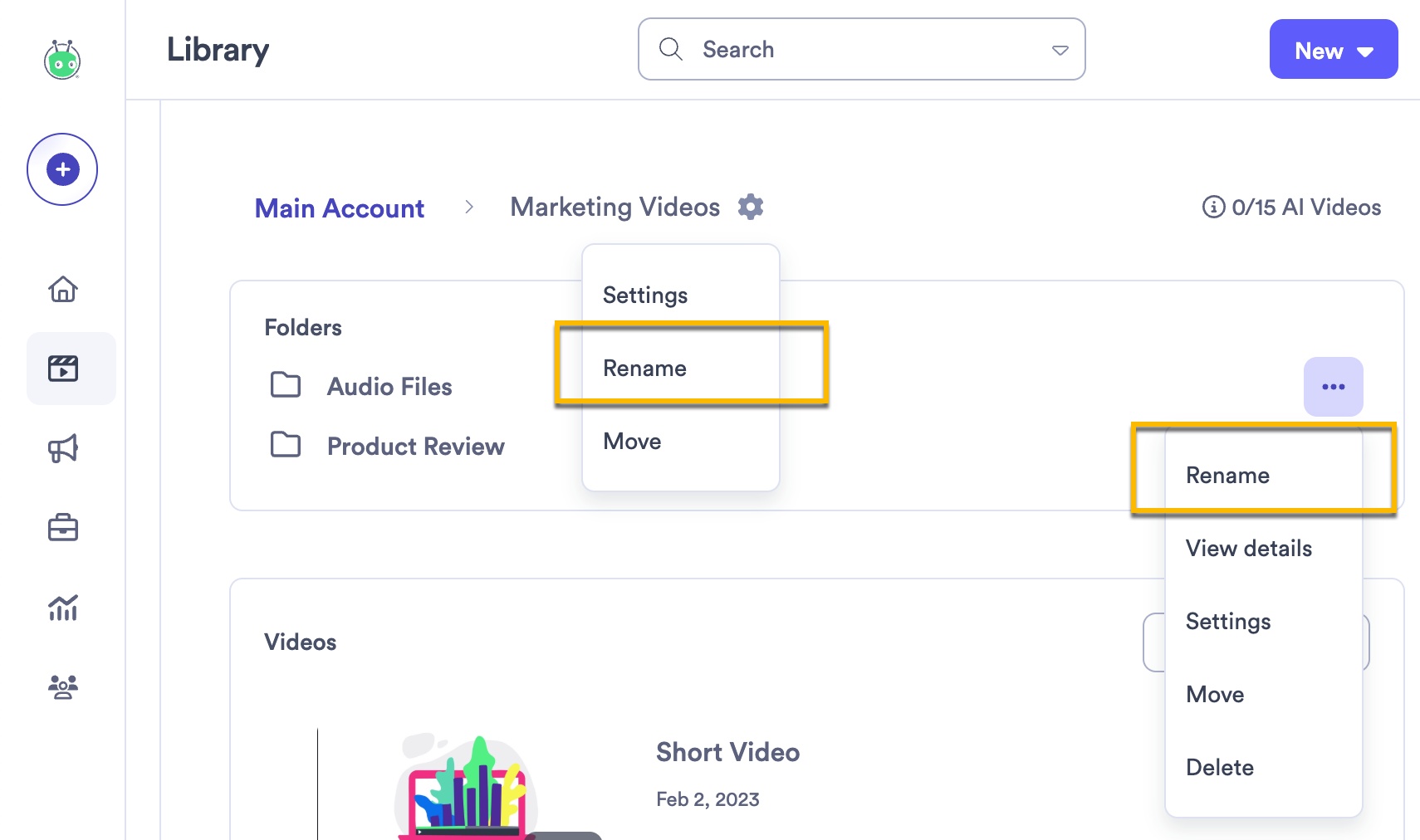Open the Library clapperboard sidebar icon

pyautogui.click(x=63, y=369)
